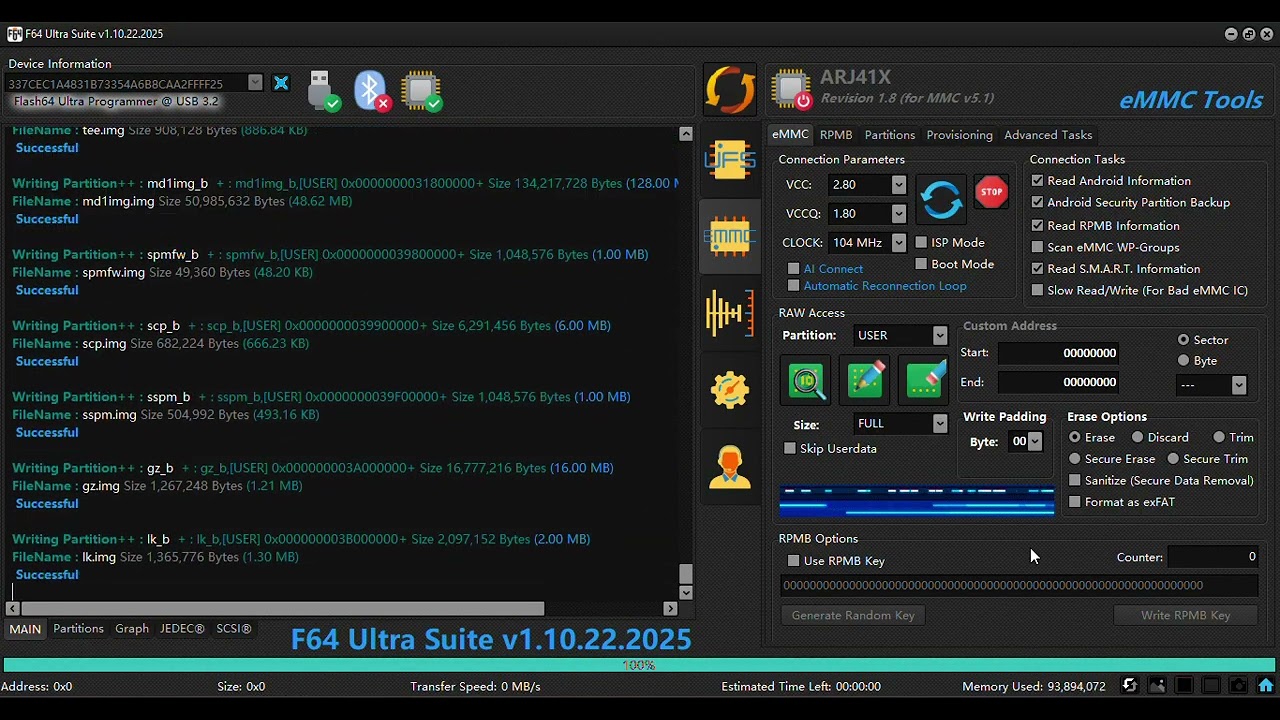Select the Byte radio button
The height and width of the screenshot is (720, 1280).
(x=1183, y=360)
